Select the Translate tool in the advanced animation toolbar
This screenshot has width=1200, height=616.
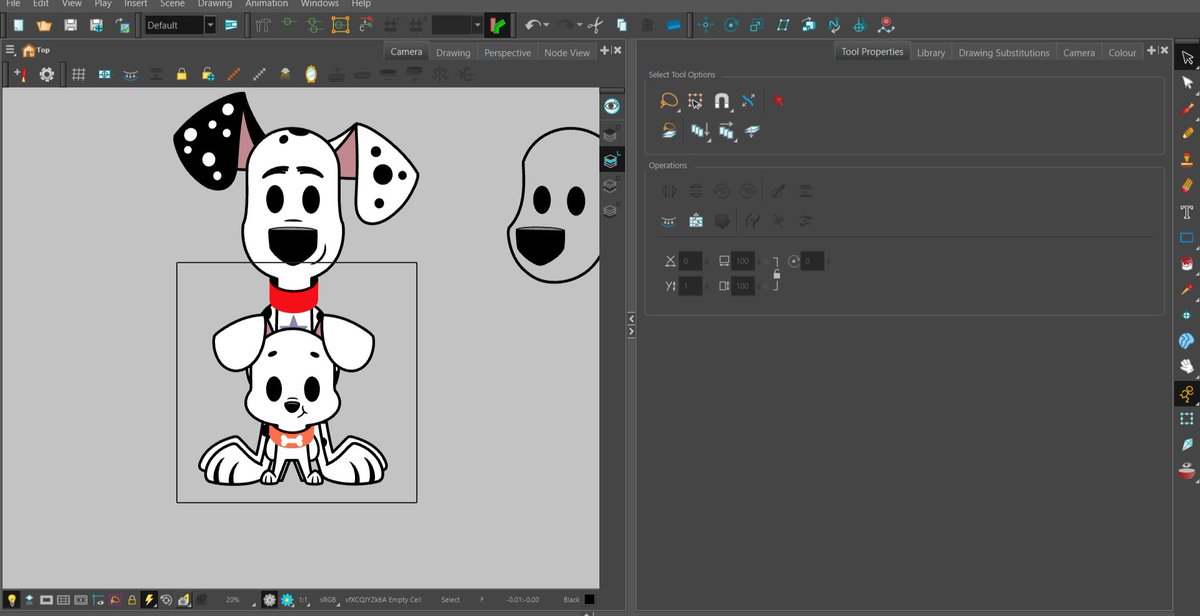(706, 25)
